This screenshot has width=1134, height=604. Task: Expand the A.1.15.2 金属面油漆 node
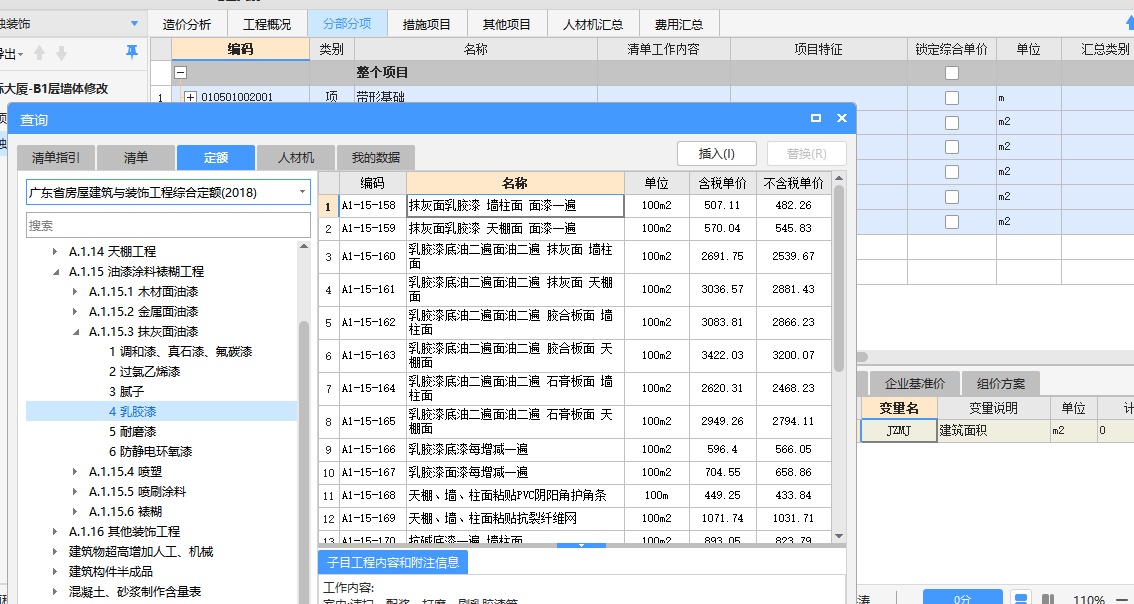point(76,312)
